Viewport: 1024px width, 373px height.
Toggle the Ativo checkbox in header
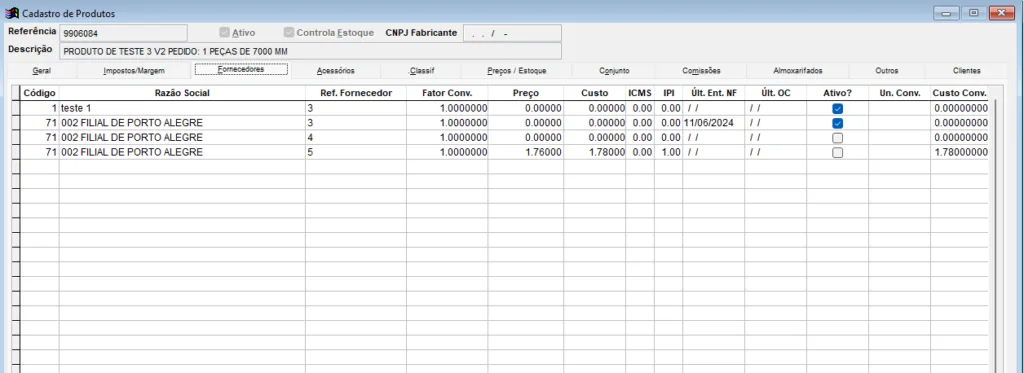tap(225, 32)
